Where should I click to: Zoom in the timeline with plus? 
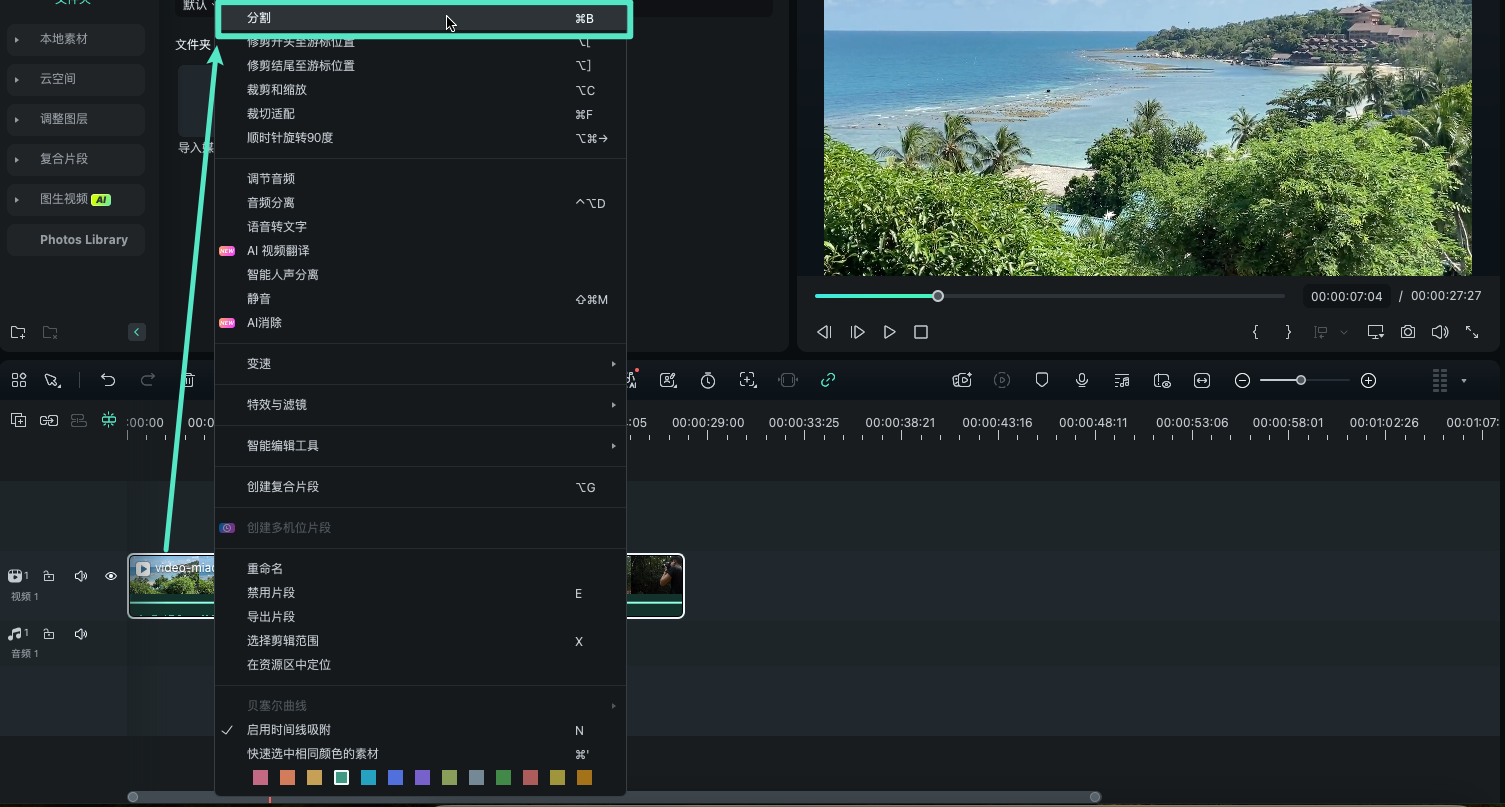(x=1369, y=381)
